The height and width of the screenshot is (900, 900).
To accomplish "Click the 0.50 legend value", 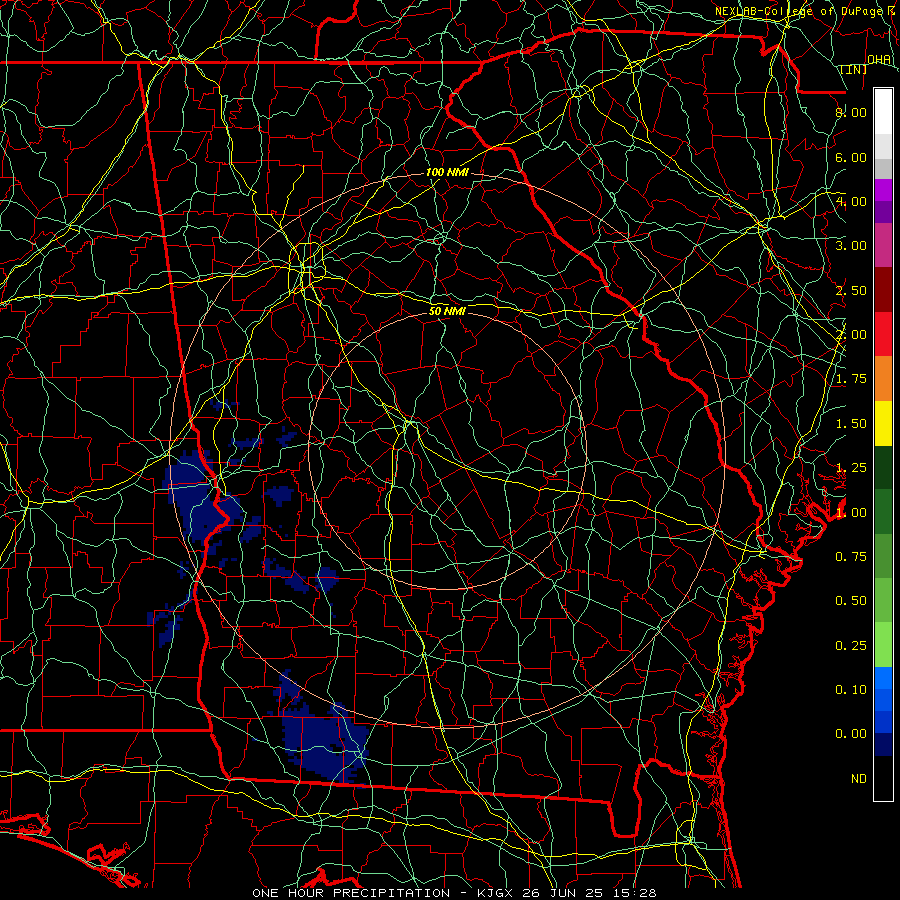I will (x=851, y=601).
